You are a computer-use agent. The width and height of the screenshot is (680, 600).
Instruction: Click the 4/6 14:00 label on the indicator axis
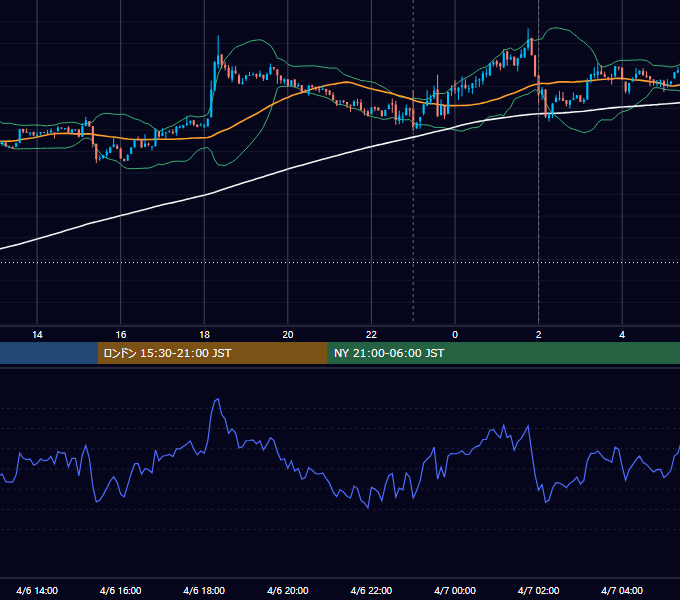37,590
